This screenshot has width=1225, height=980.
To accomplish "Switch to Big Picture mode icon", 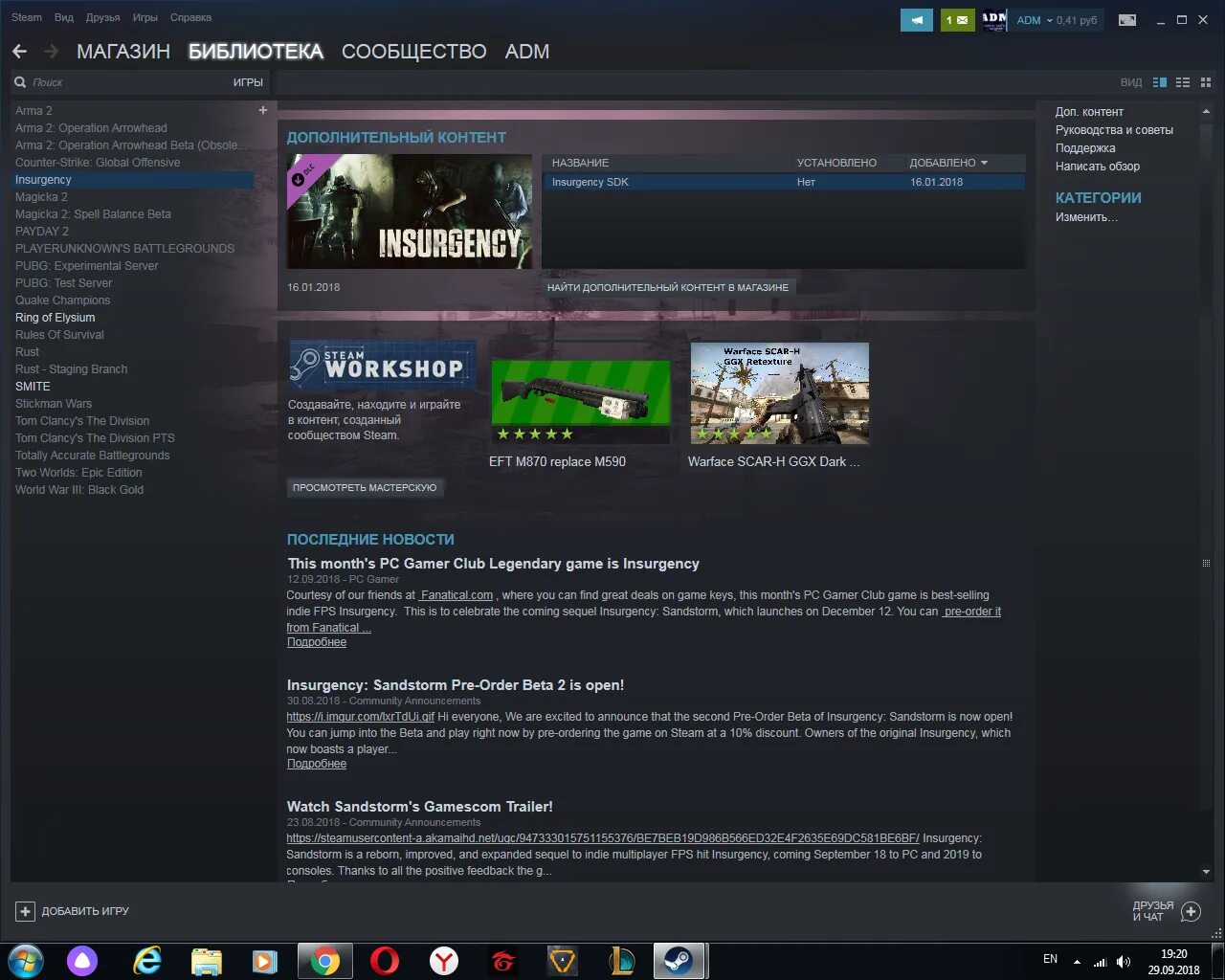I will coord(1127,20).
